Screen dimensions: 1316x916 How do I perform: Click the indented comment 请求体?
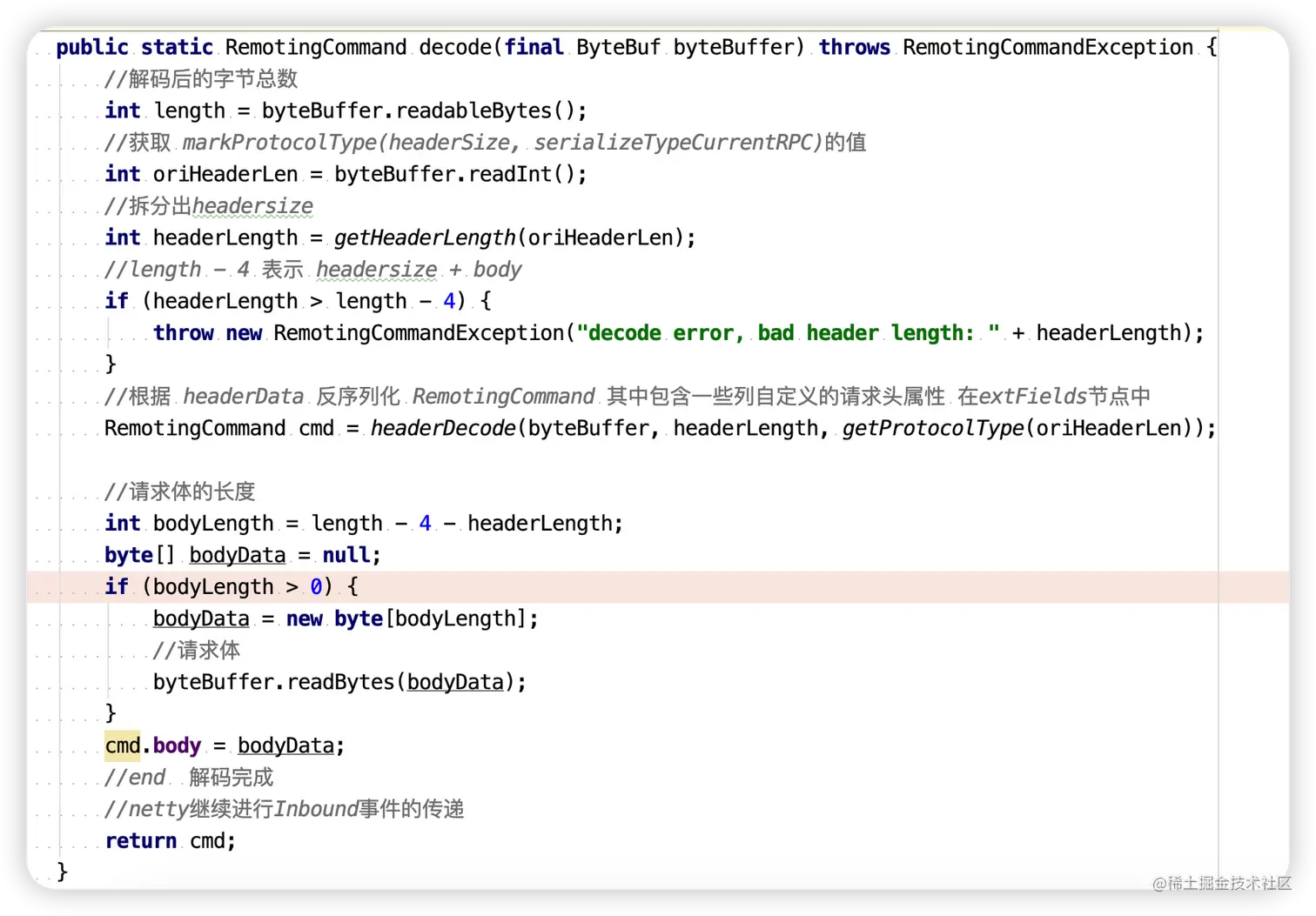197,651
